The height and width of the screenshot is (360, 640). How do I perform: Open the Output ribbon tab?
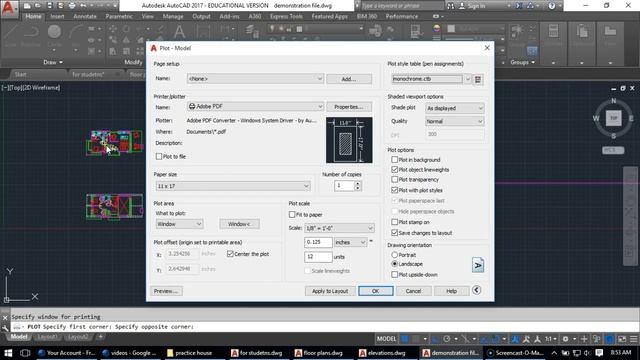(x=201, y=16)
